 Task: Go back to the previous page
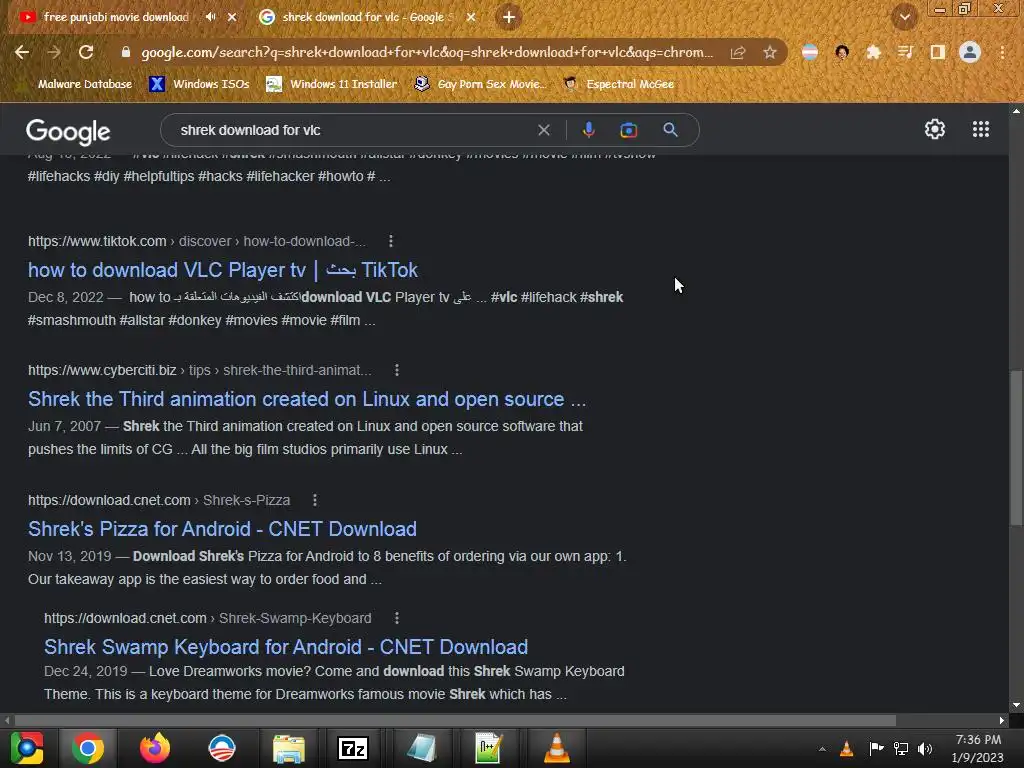coord(22,52)
